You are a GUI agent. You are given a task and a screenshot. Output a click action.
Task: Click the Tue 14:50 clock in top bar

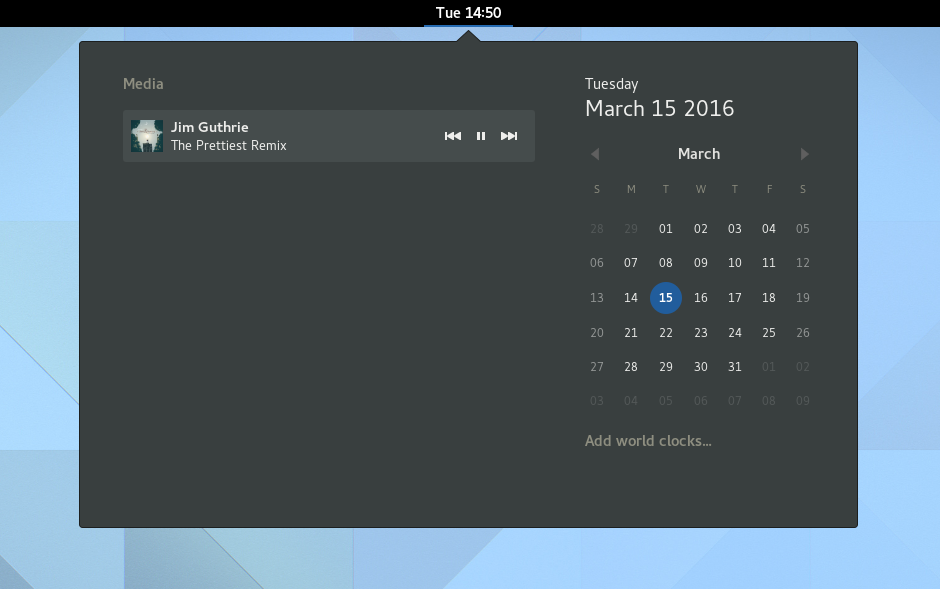[x=468, y=13]
